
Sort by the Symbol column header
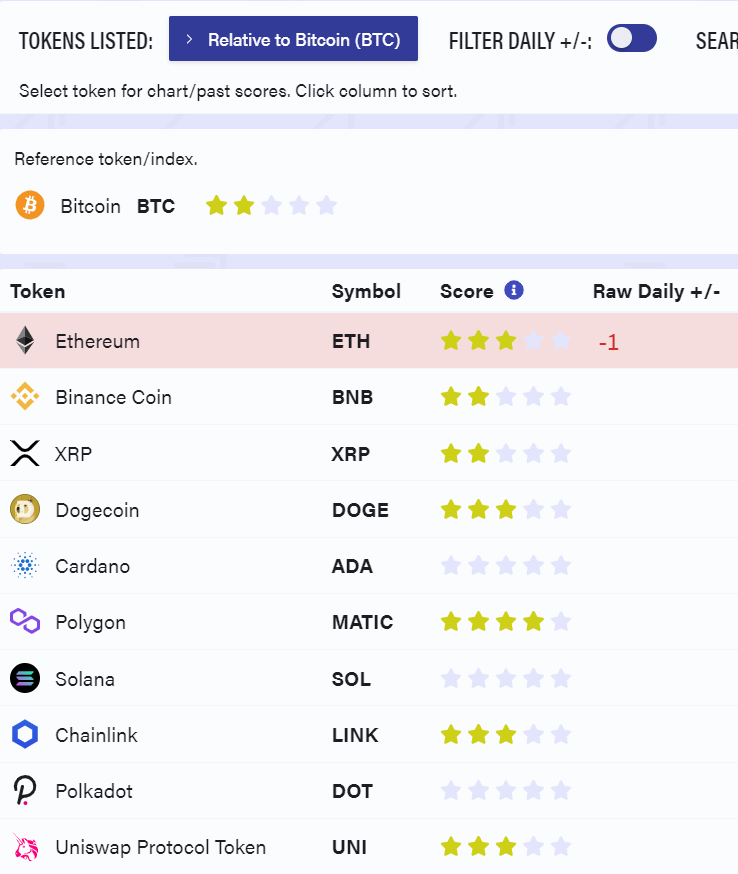tap(366, 292)
